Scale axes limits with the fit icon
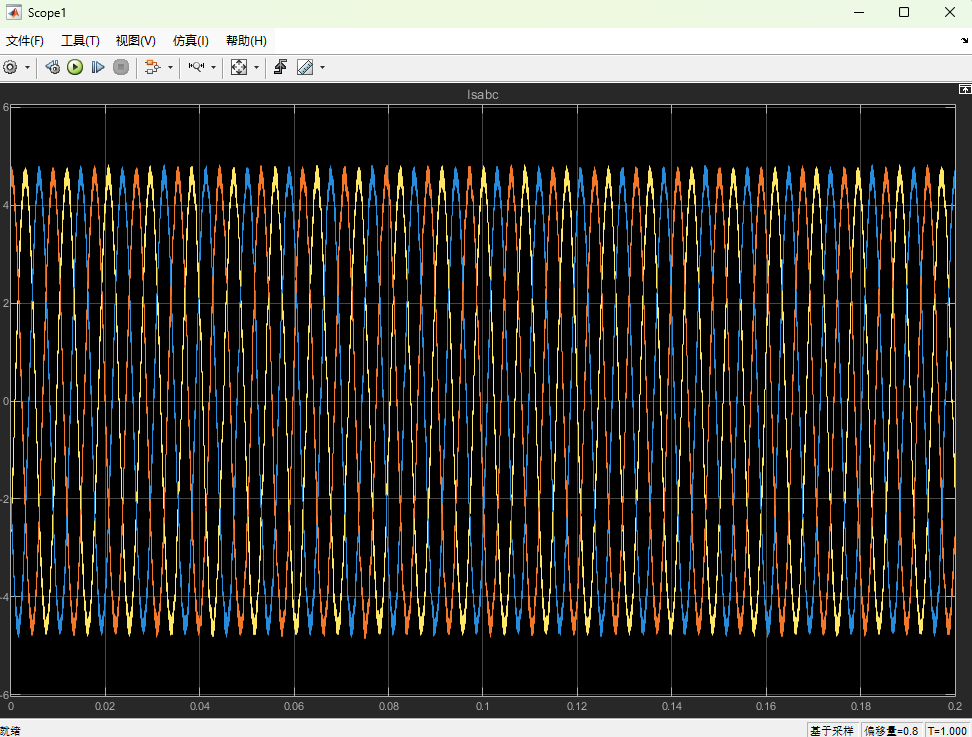 (x=239, y=67)
